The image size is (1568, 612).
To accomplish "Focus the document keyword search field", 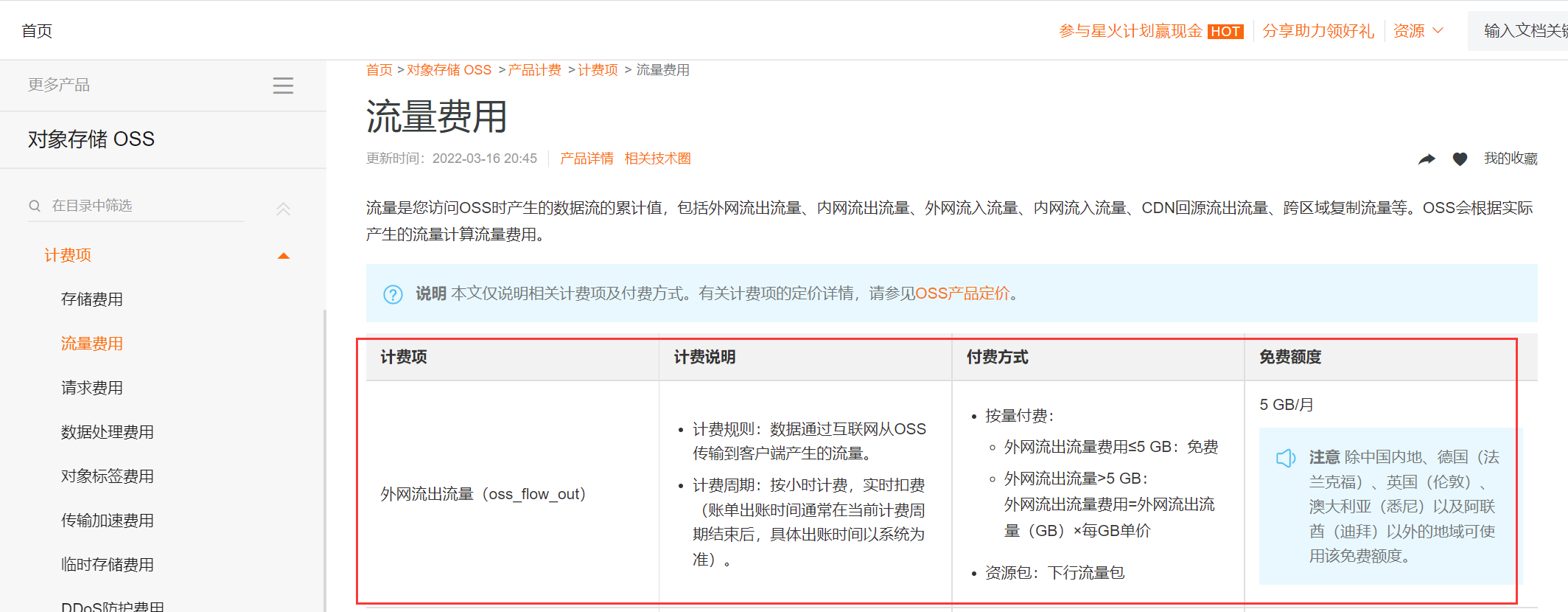I will coord(1518,31).
